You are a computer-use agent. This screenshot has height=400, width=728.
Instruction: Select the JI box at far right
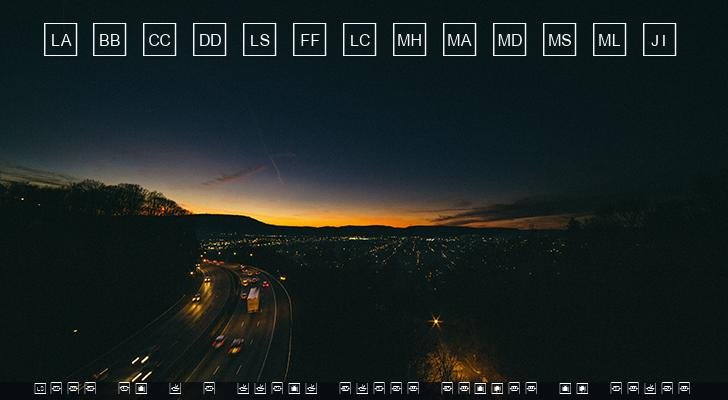660,40
